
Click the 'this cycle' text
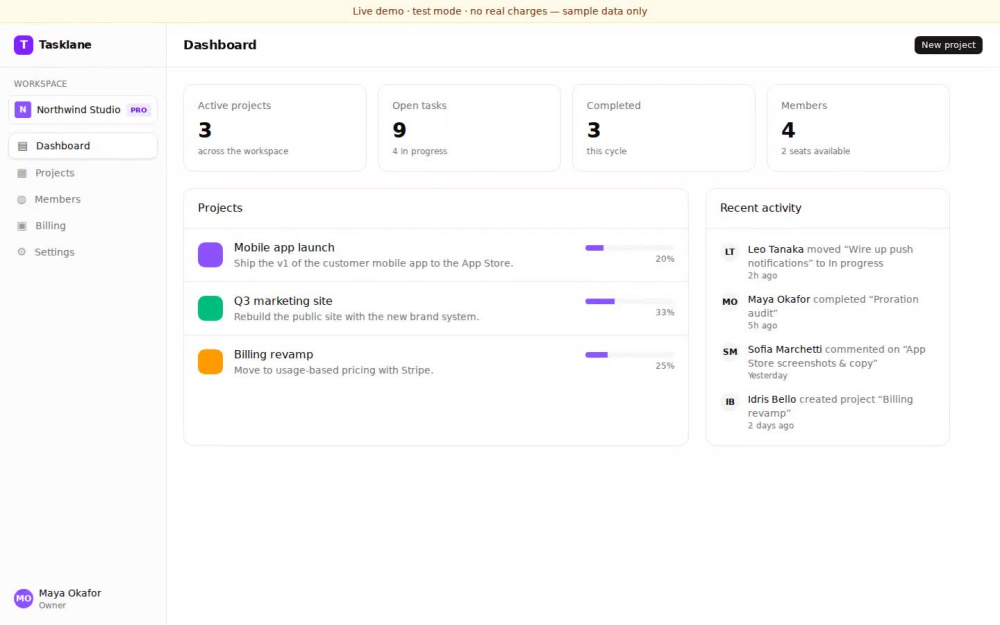(x=607, y=151)
